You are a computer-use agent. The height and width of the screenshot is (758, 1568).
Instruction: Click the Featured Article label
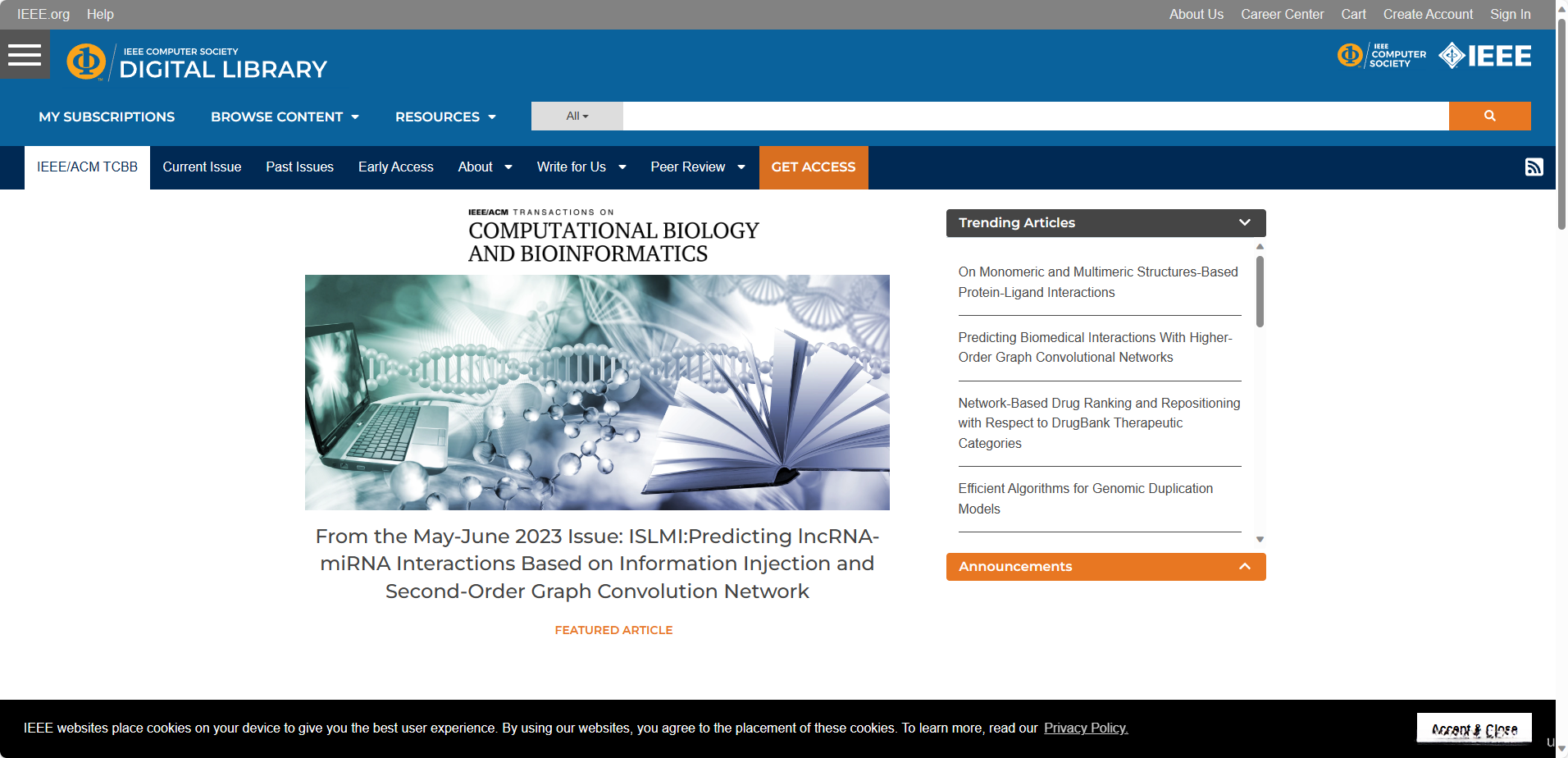[613, 630]
